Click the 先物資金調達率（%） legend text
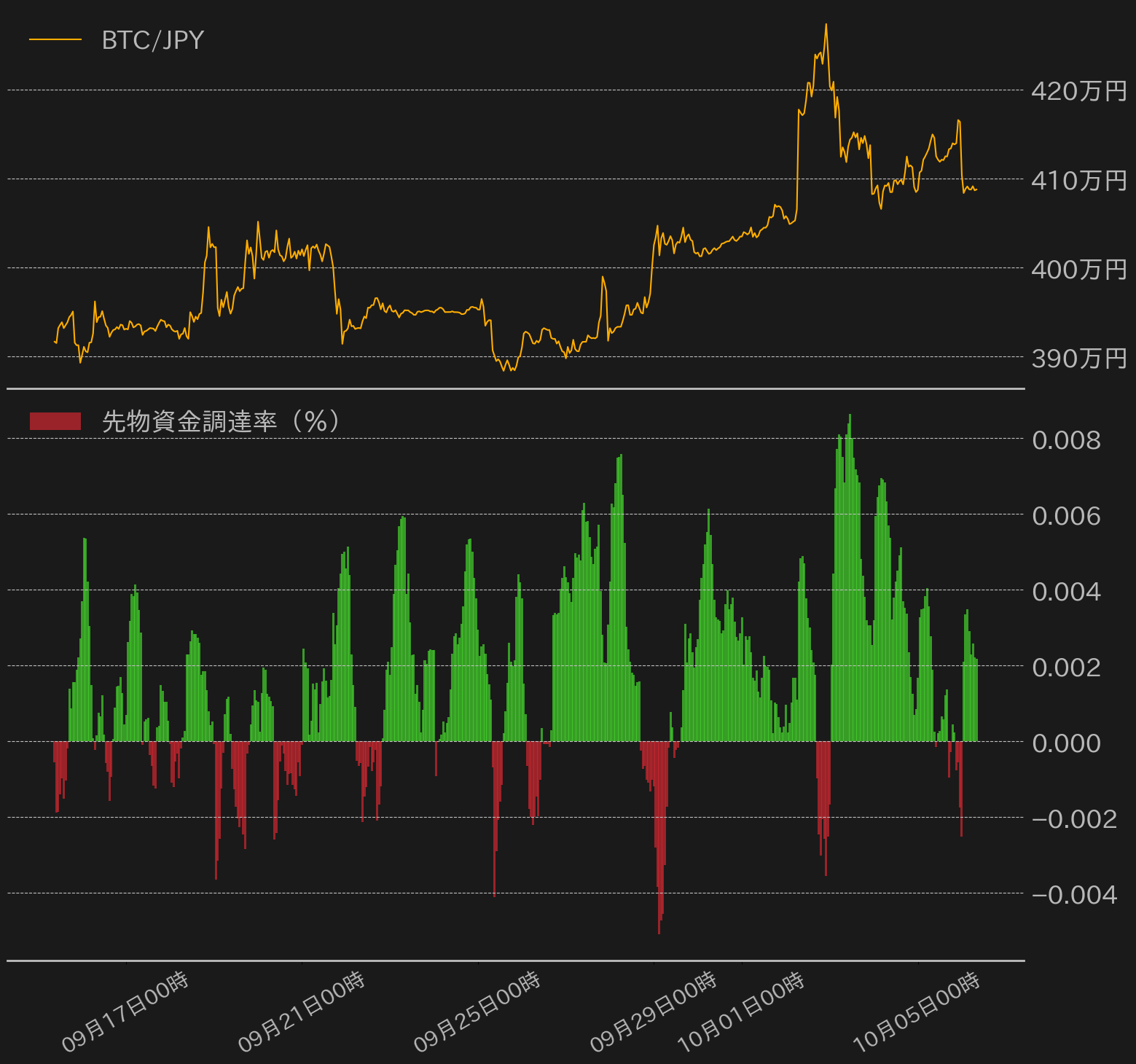The height and width of the screenshot is (1064, 1136). 222,421
